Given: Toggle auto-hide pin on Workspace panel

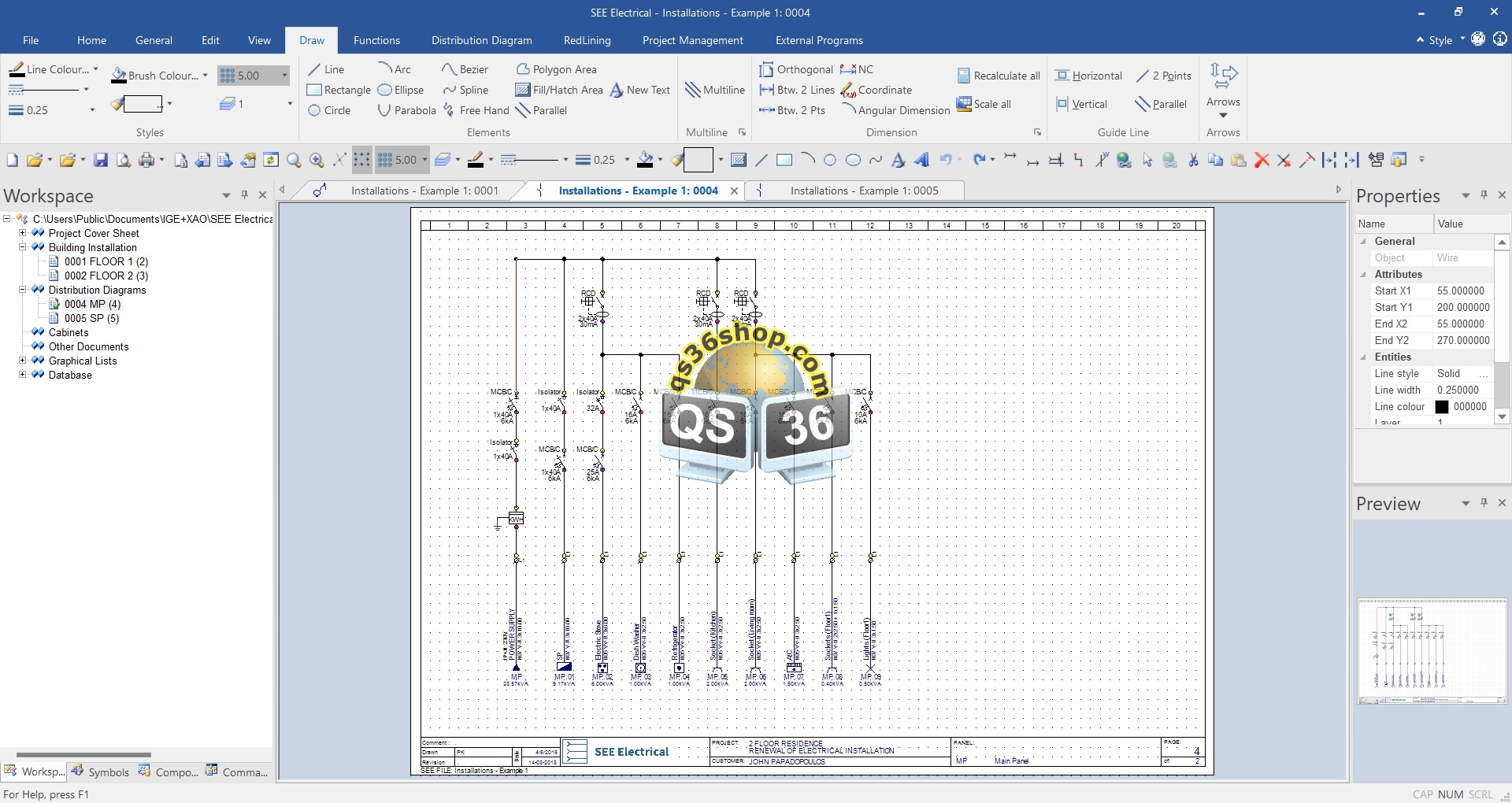Looking at the screenshot, I should pos(244,194).
